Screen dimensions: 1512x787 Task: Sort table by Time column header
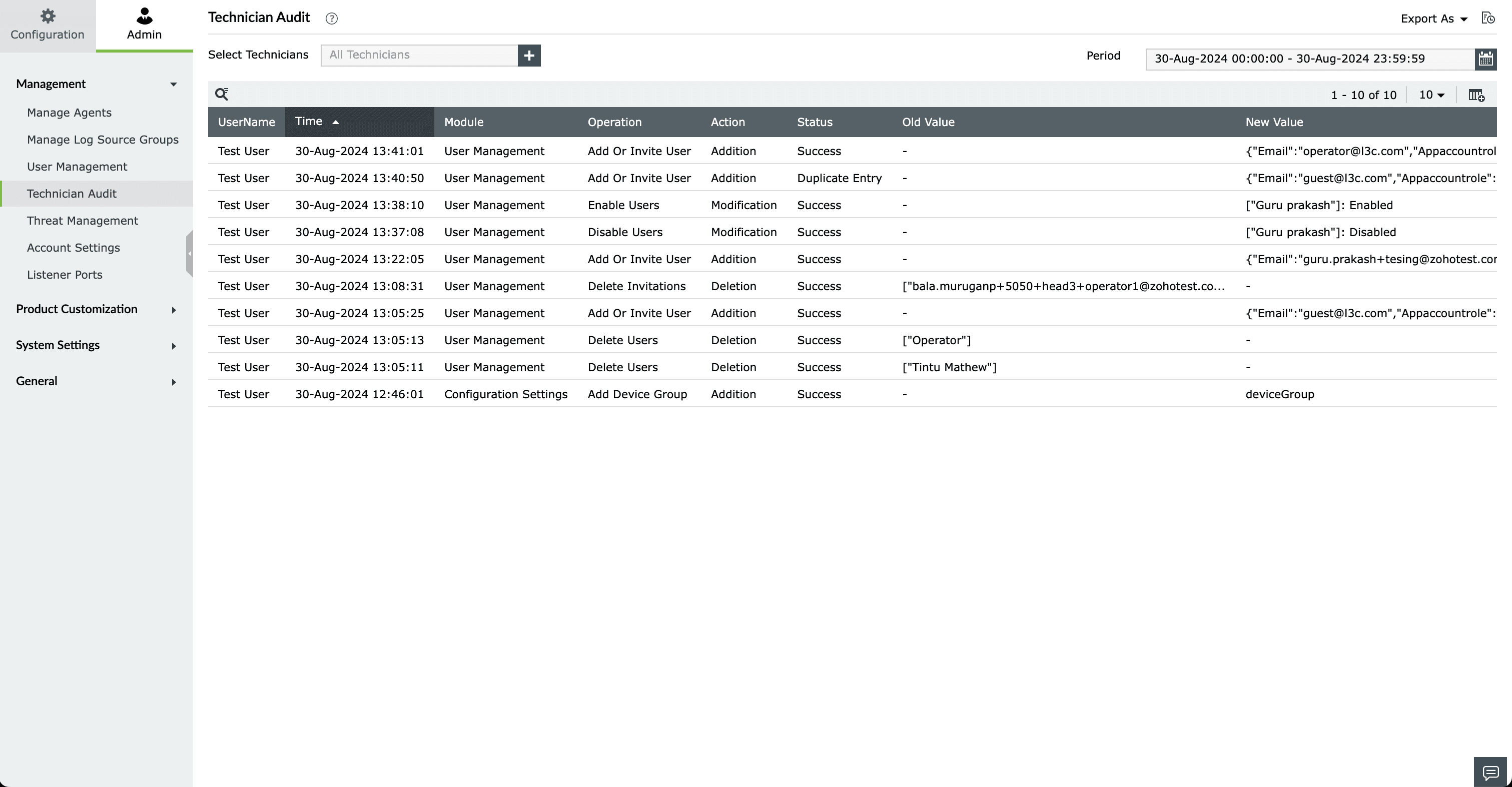point(309,122)
